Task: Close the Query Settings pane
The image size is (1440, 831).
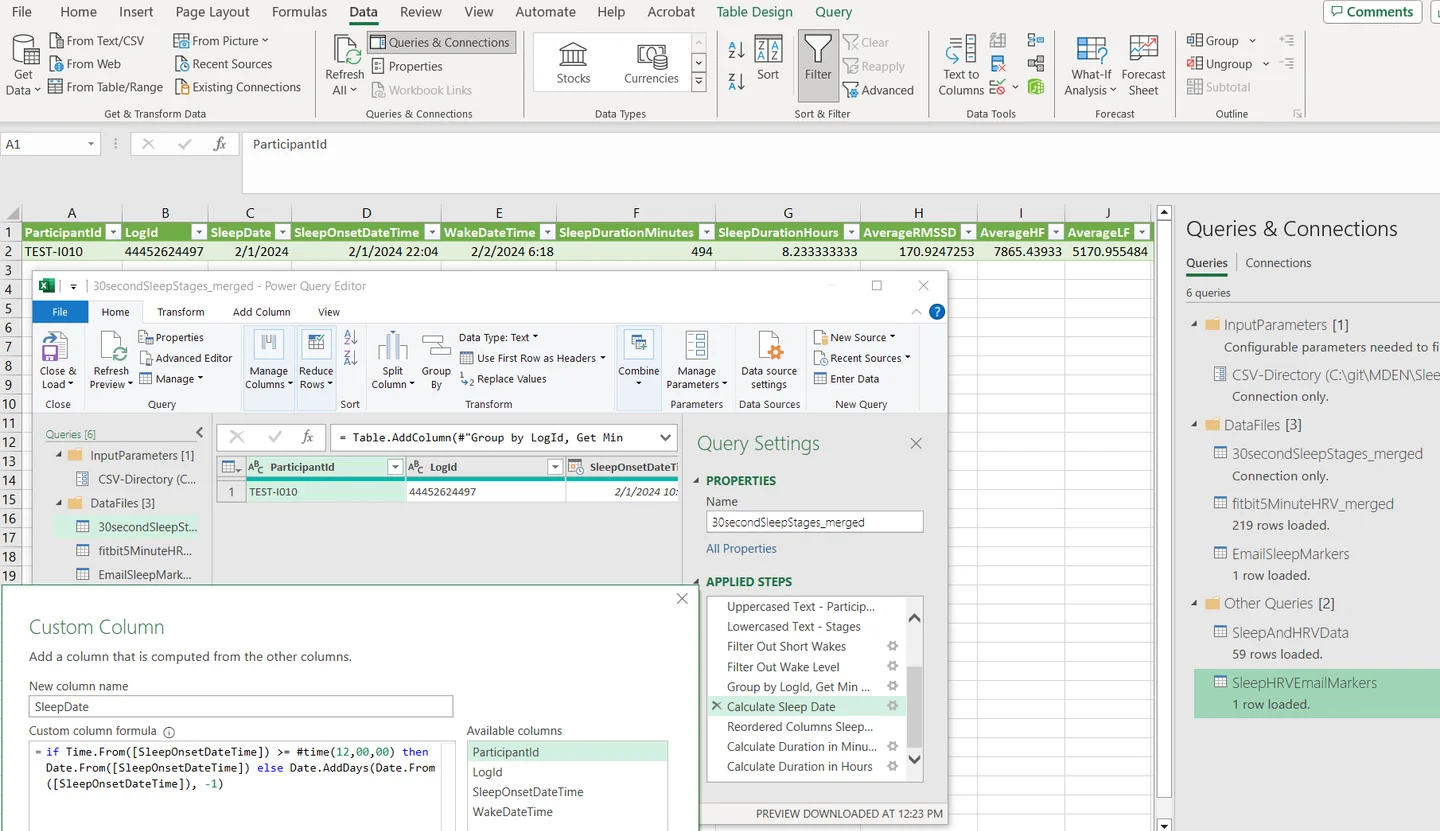Action: click(x=916, y=444)
